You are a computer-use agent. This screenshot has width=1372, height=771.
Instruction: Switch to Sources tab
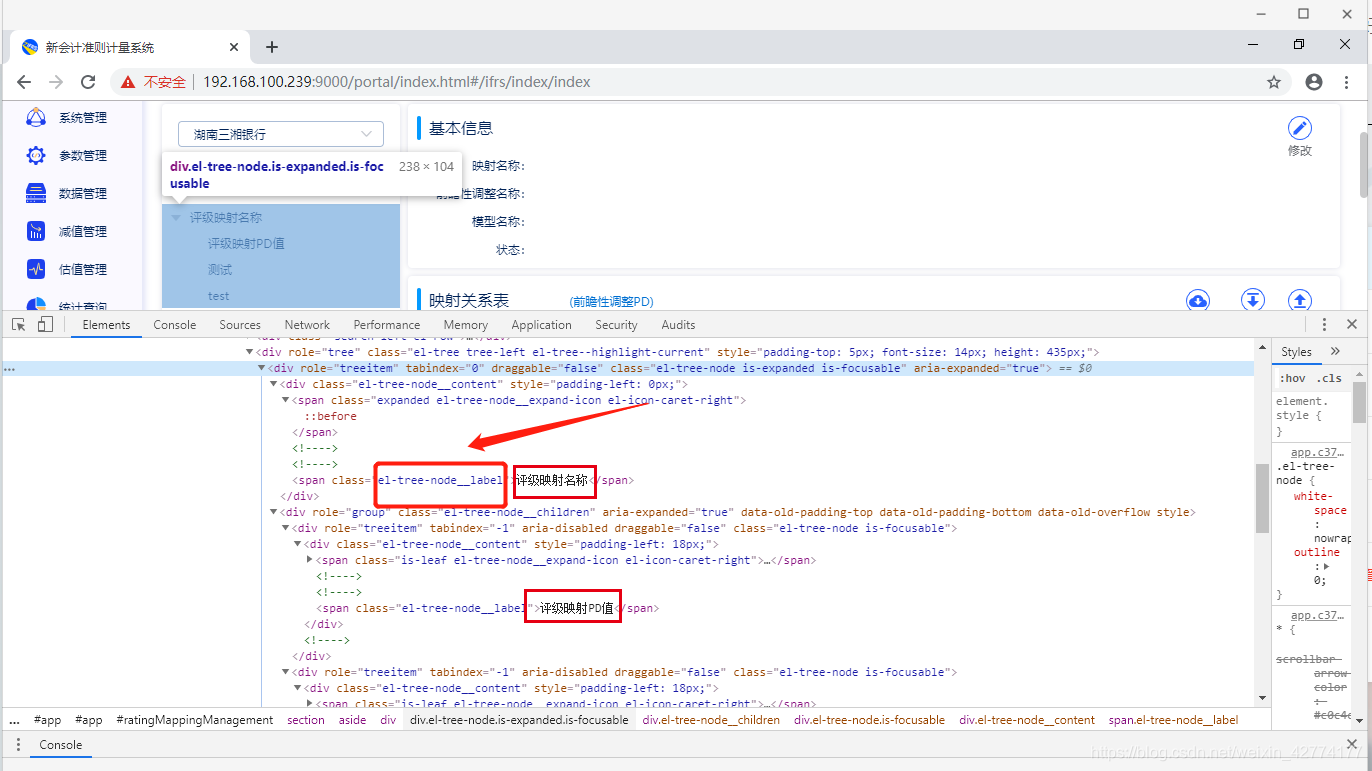[x=240, y=325]
